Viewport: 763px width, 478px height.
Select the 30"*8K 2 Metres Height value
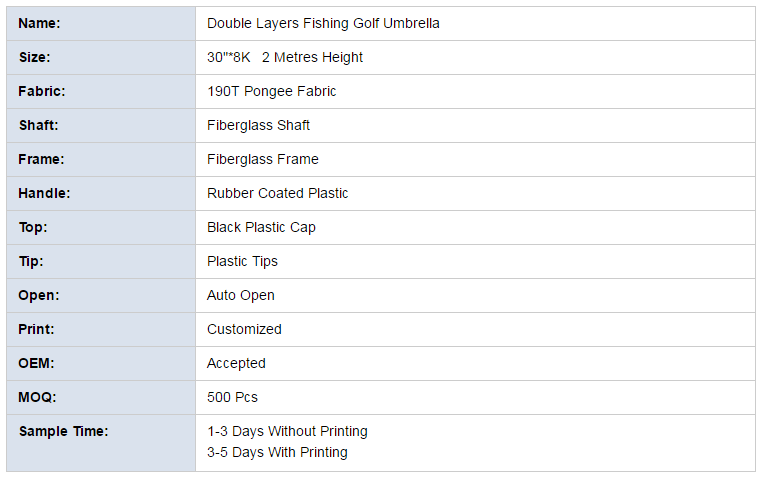(285, 57)
